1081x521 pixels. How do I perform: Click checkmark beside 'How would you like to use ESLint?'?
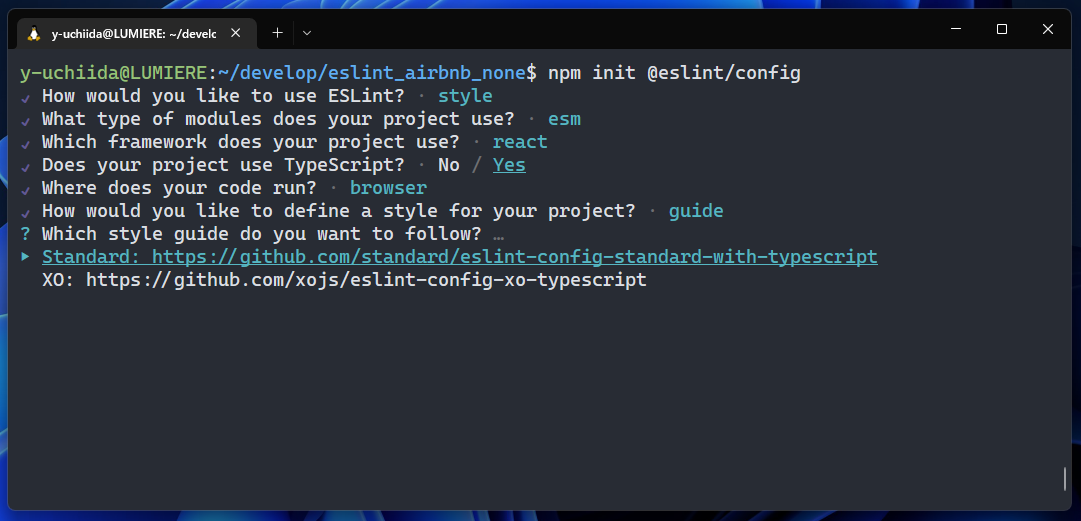tap(26, 97)
